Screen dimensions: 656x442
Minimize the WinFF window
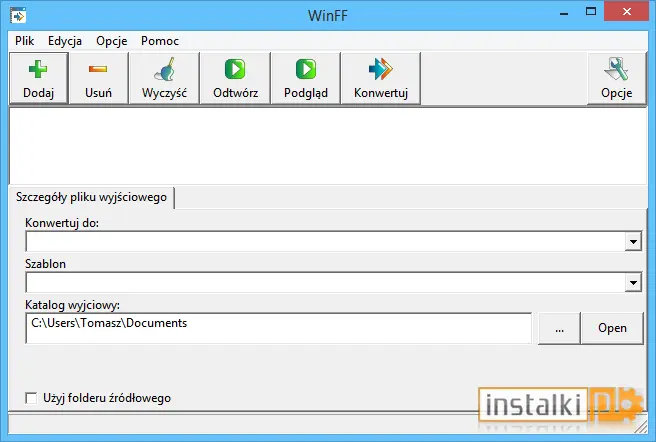coord(564,13)
